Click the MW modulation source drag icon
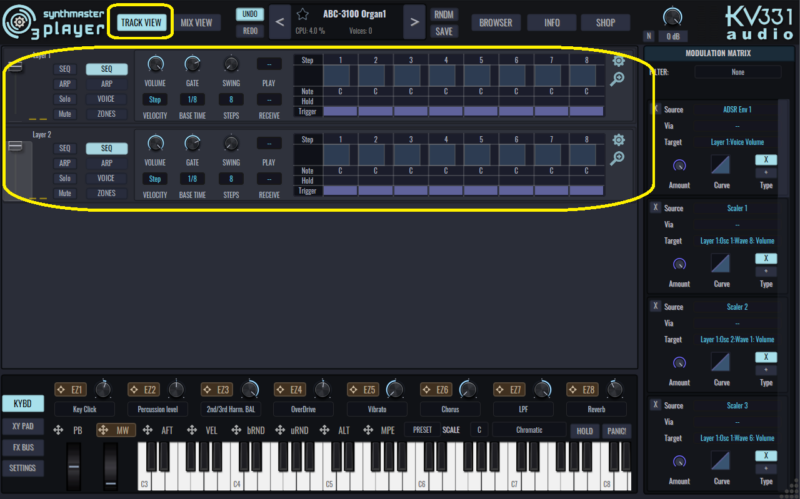The image size is (800, 499). click(103, 430)
